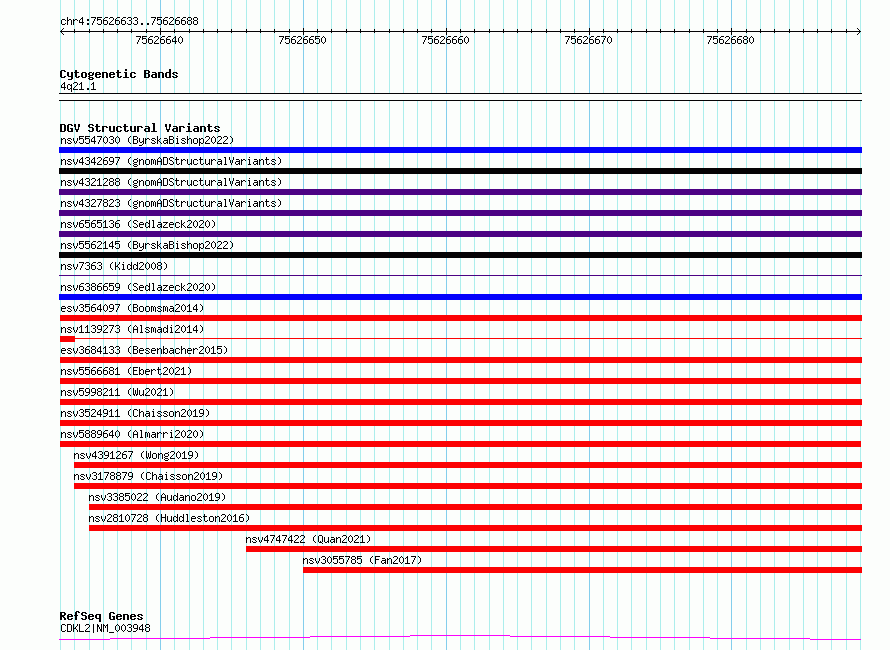Select the 4q21.1 cytogenetic band label
Image resolution: width=890 pixels, height=650 pixels.
tap(78, 86)
